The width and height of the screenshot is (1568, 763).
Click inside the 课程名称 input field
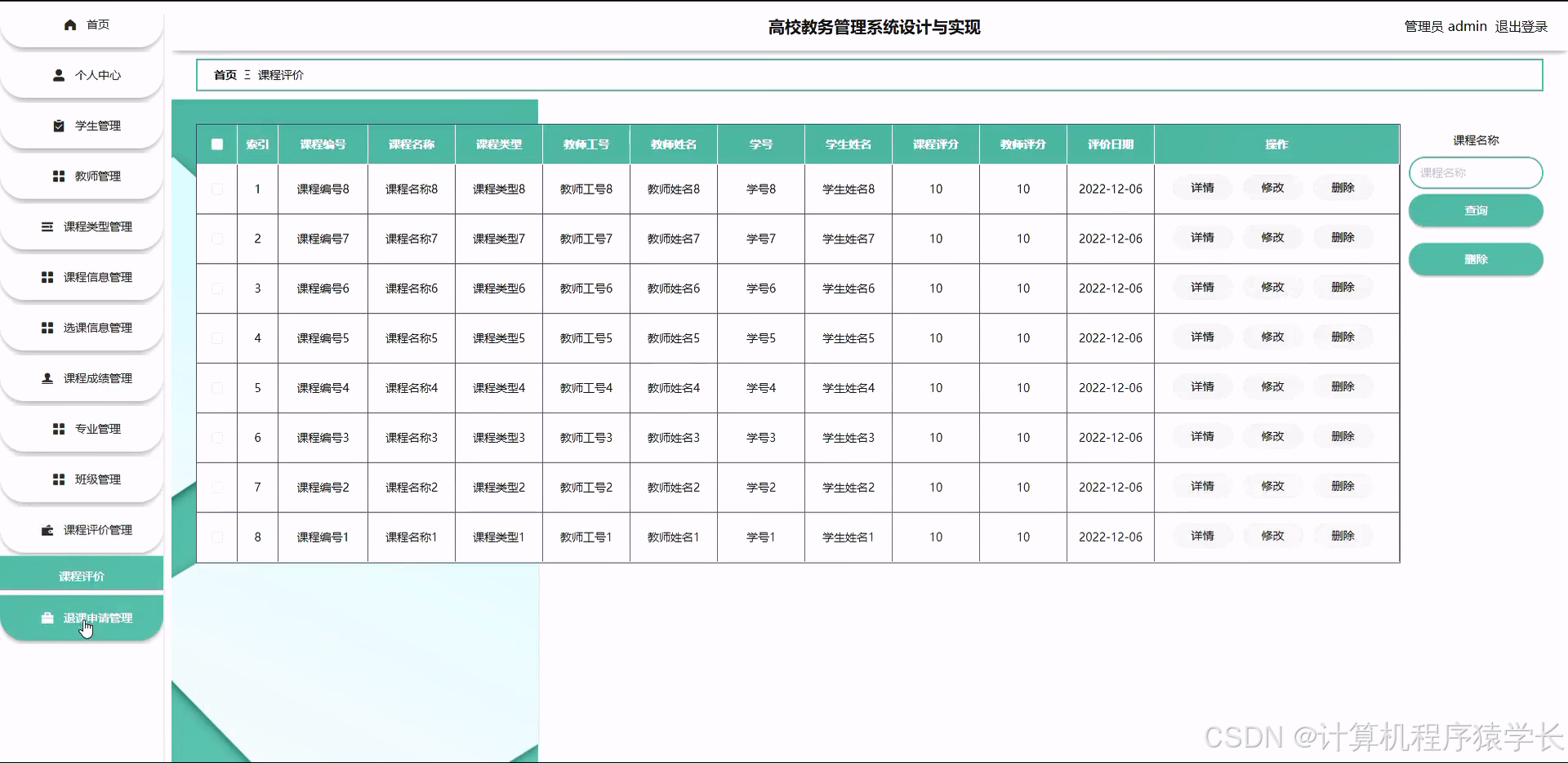[x=1476, y=172]
